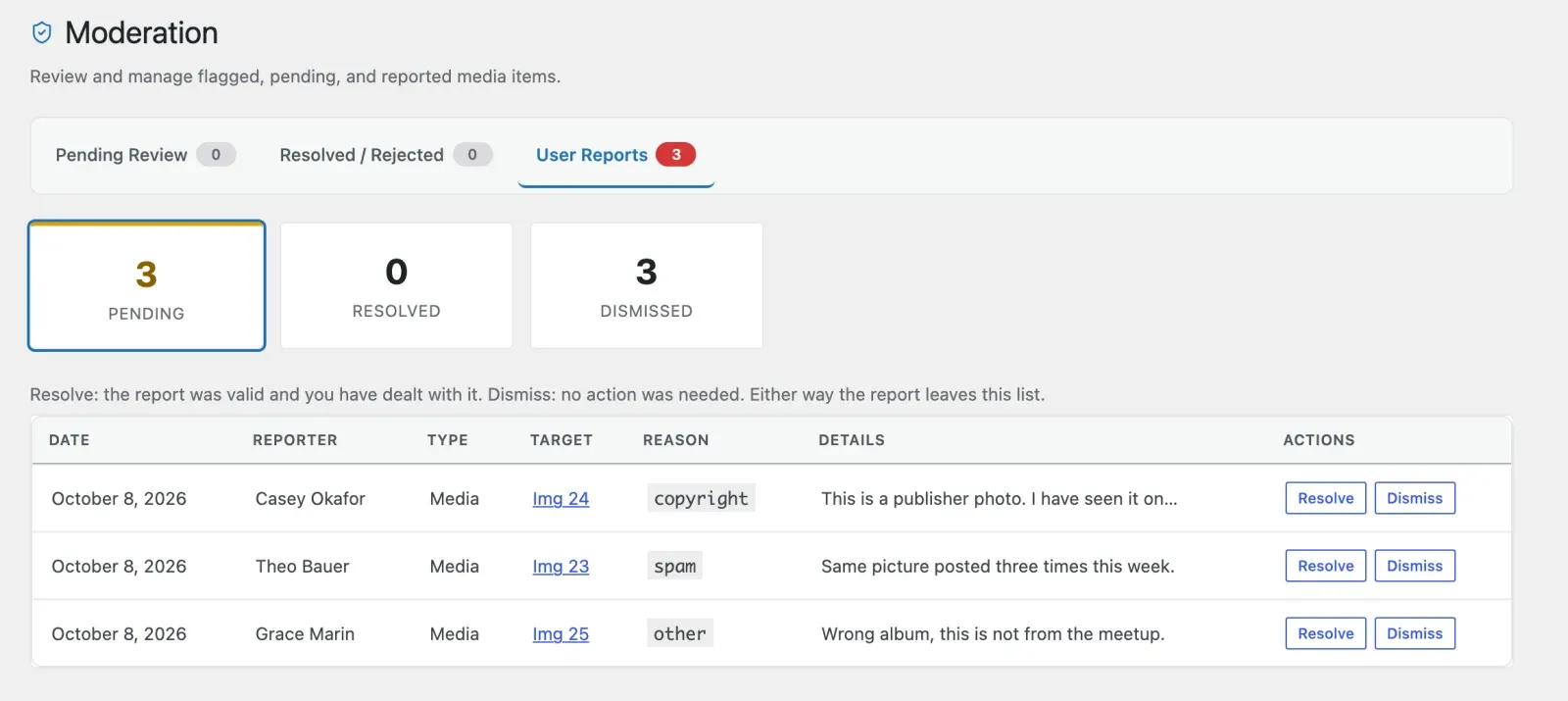Resolve Casey Okafor's copyright report
The height and width of the screenshot is (701, 1568).
[x=1325, y=498]
